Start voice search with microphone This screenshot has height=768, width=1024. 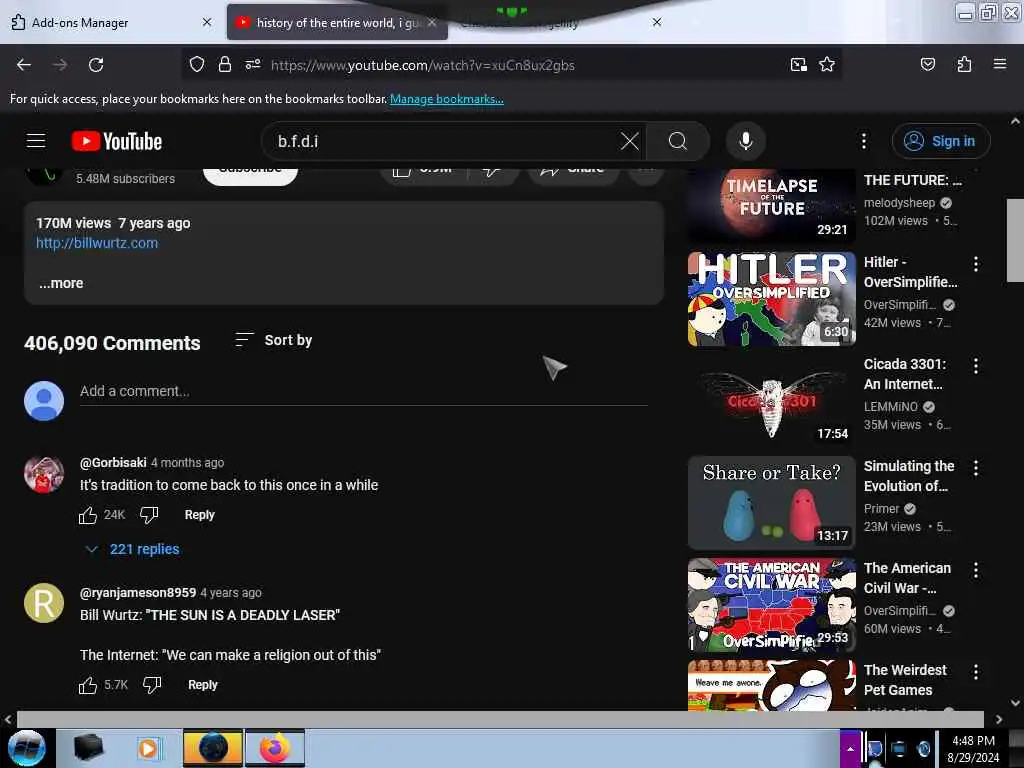(x=746, y=141)
